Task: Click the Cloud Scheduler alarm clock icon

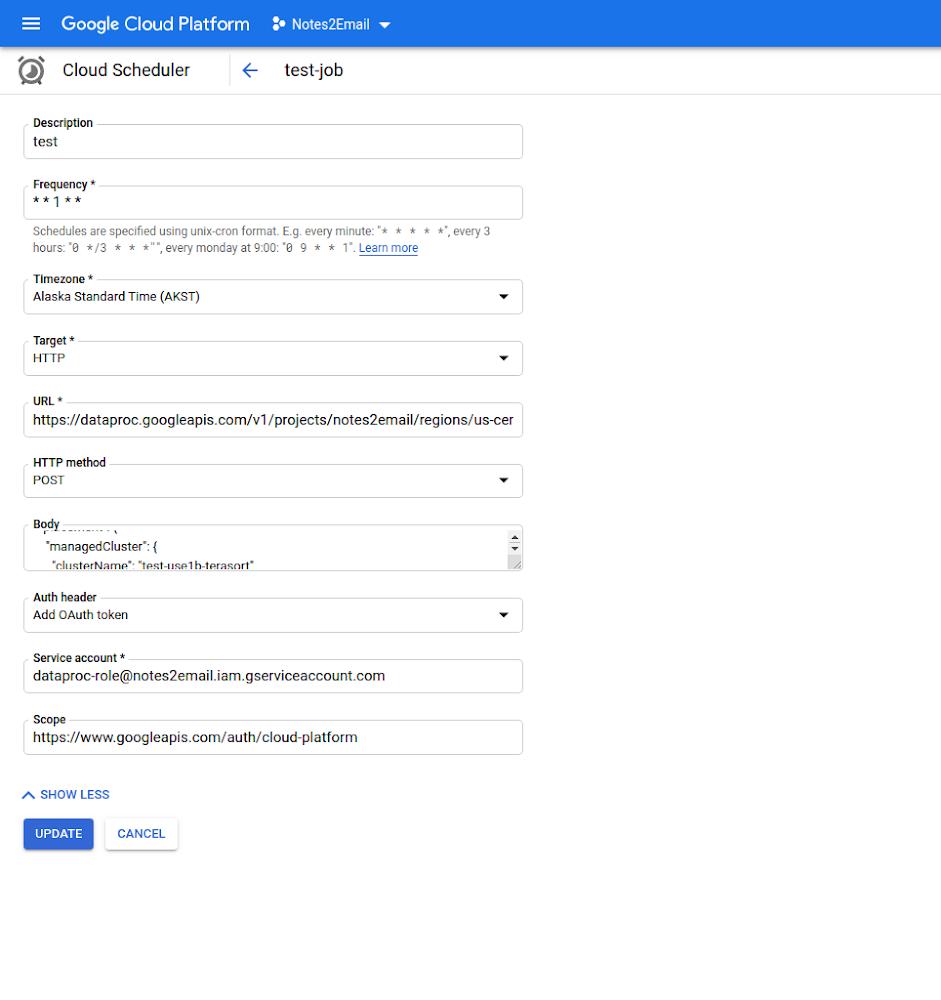Action: click(30, 70)
